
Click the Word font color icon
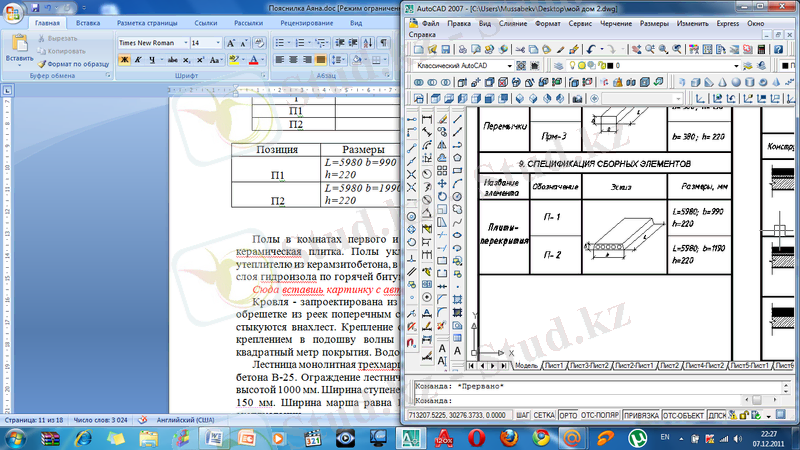click(x=252, y=60)
